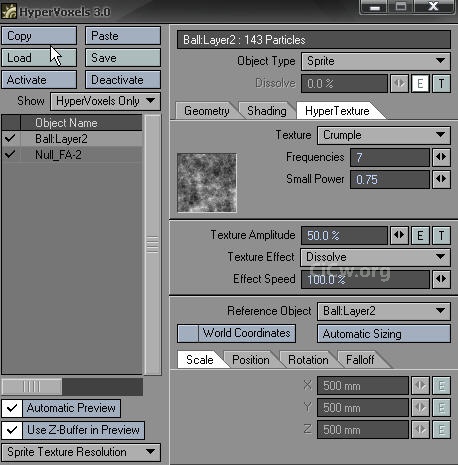This screenshot has height=465, width=458.
Task: Click the Scale Y envelope E button
Action: pyautogui.click(x=441, y=408)
